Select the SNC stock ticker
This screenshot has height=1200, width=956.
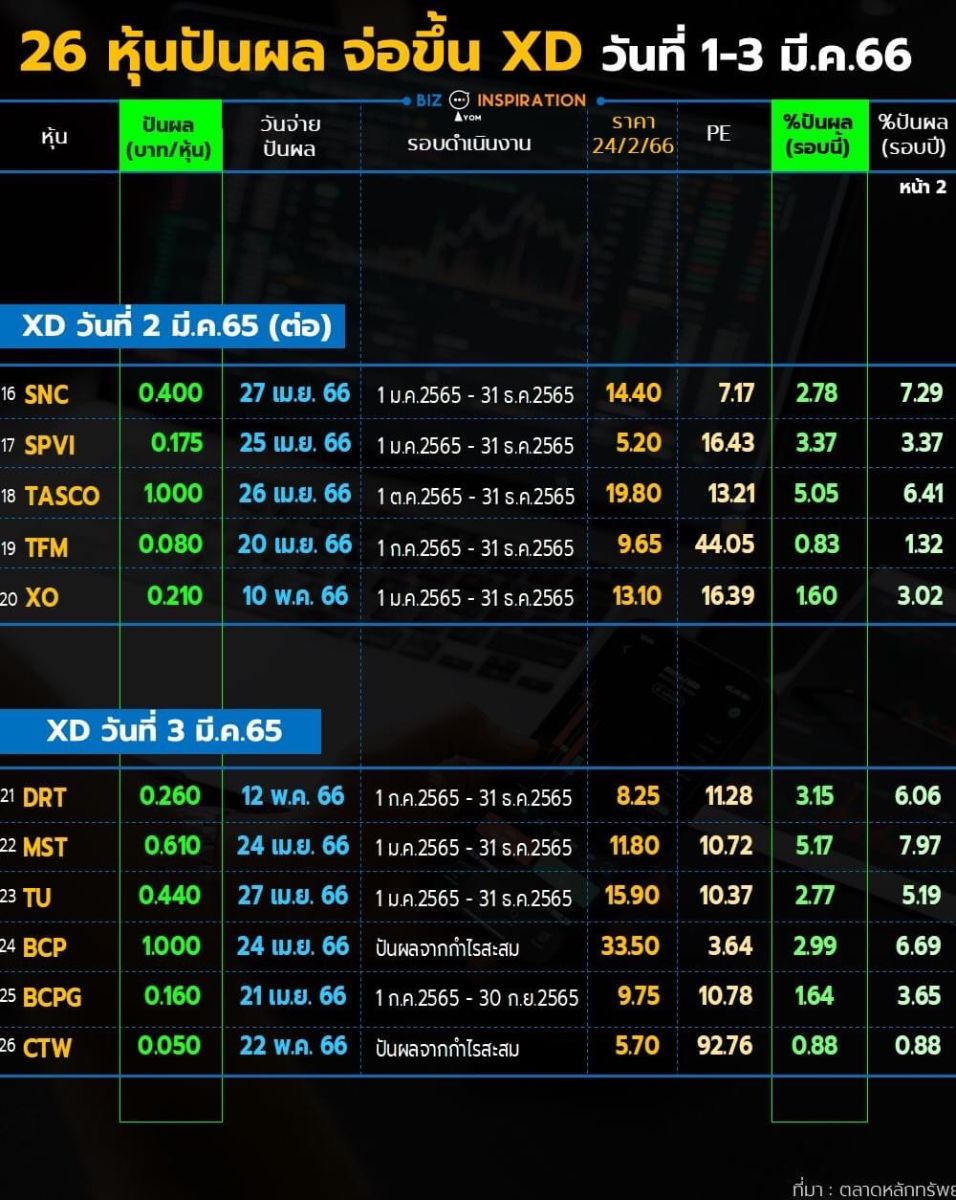[46, 394]
